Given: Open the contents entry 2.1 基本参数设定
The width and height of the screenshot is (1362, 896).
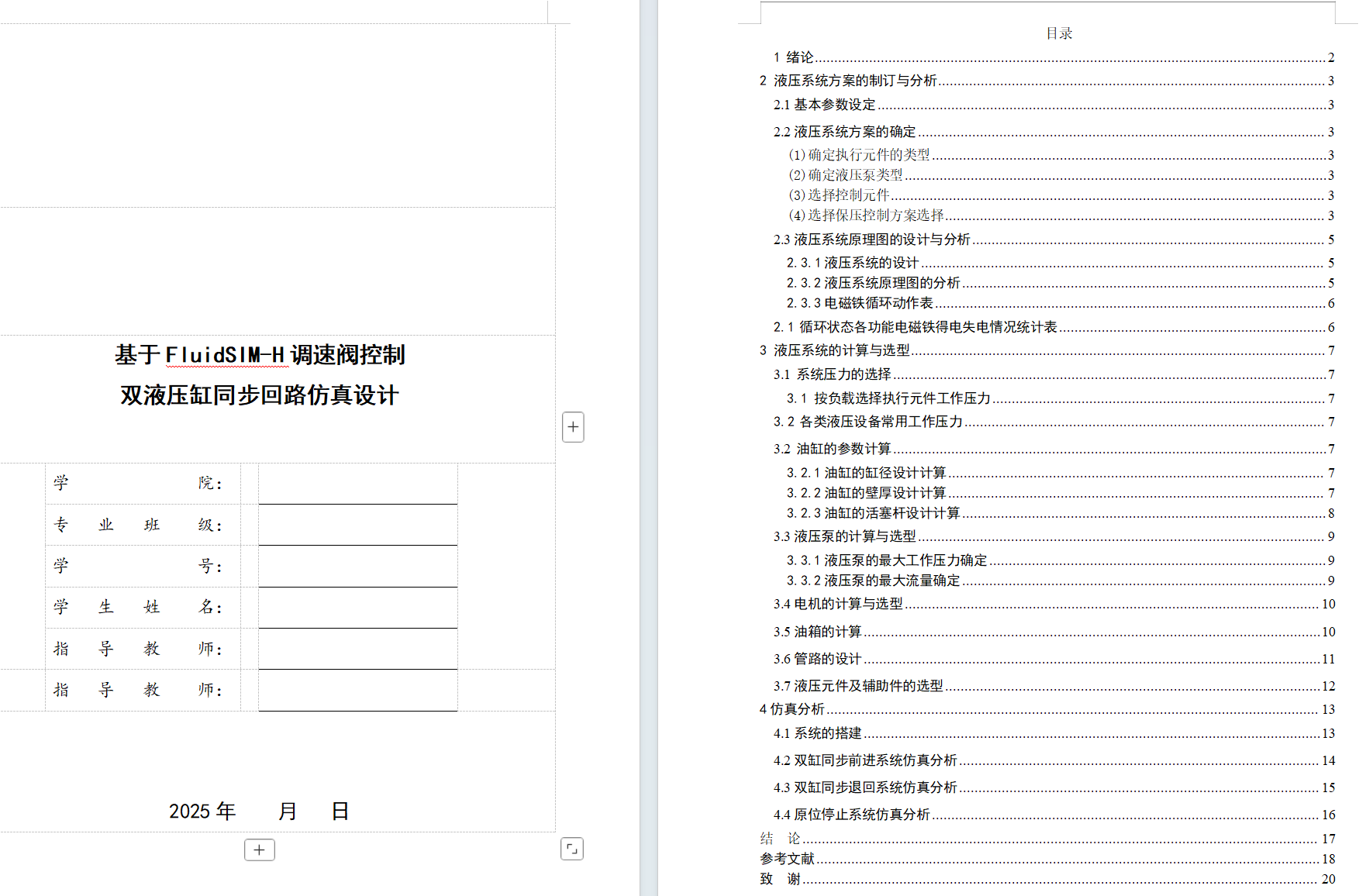Looking at the screenshot, I should click(x=1053, y=105).
